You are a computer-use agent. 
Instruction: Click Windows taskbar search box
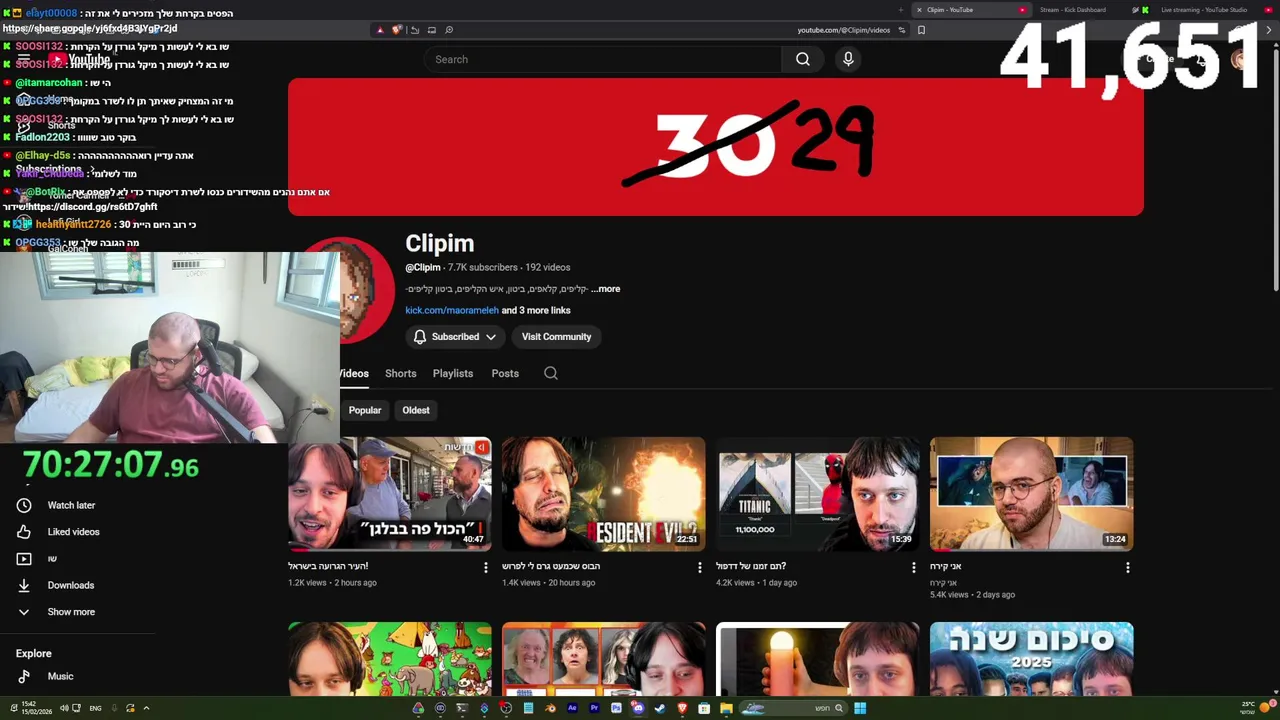tap(795, 708)
